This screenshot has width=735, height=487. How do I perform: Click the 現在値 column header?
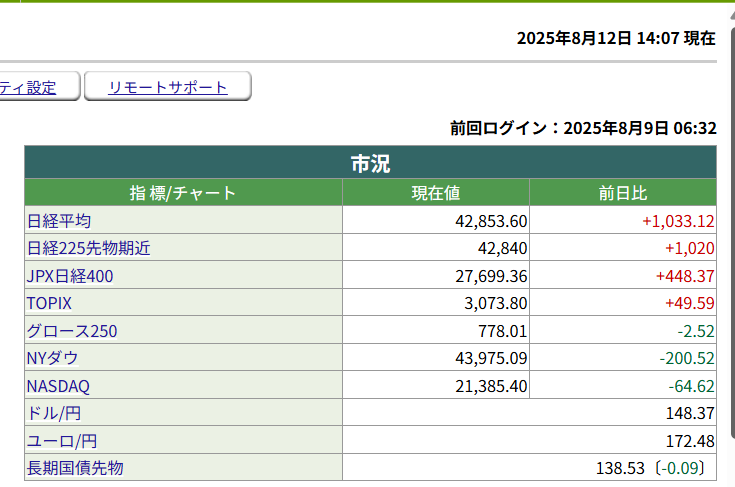(x=435, y=193)
